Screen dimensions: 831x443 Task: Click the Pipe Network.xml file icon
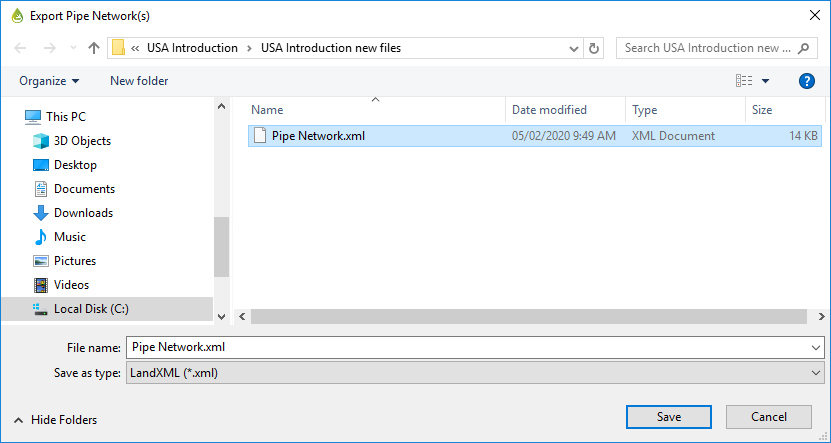coord(260,136)
